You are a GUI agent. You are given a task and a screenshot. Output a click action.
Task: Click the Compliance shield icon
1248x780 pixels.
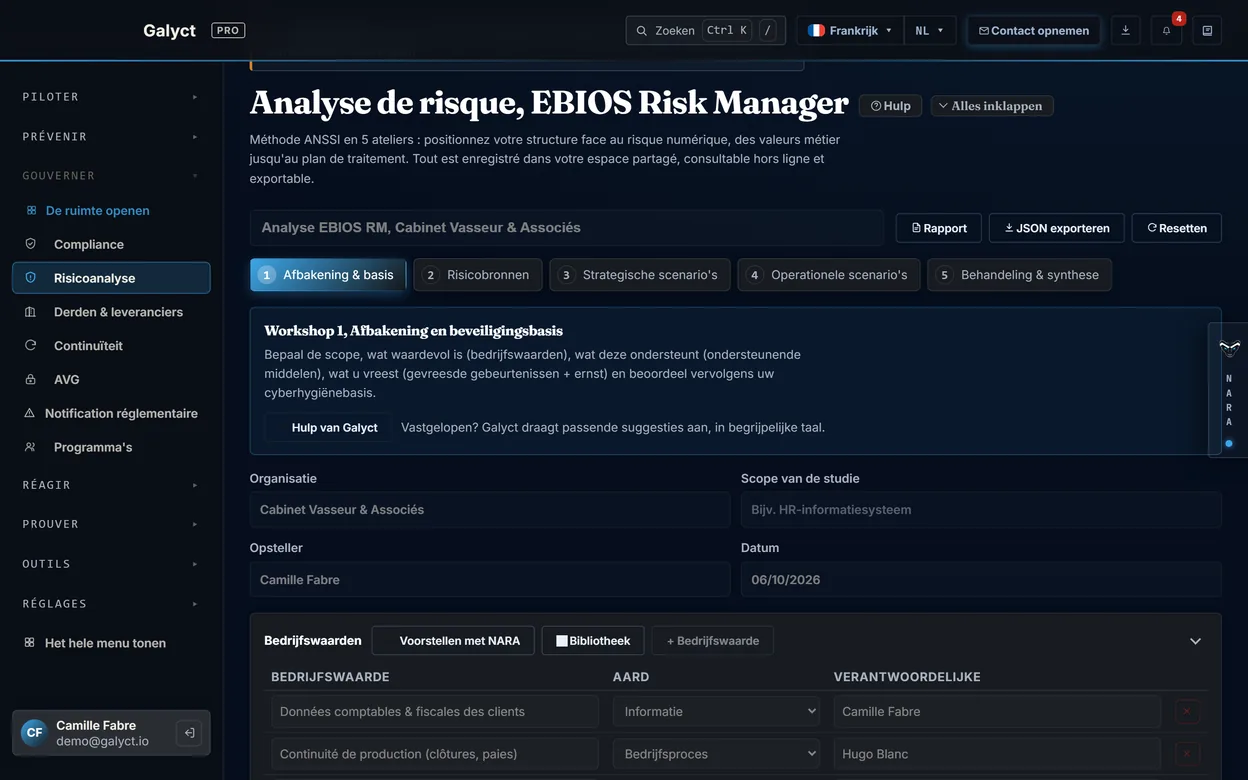pos(30,244)
